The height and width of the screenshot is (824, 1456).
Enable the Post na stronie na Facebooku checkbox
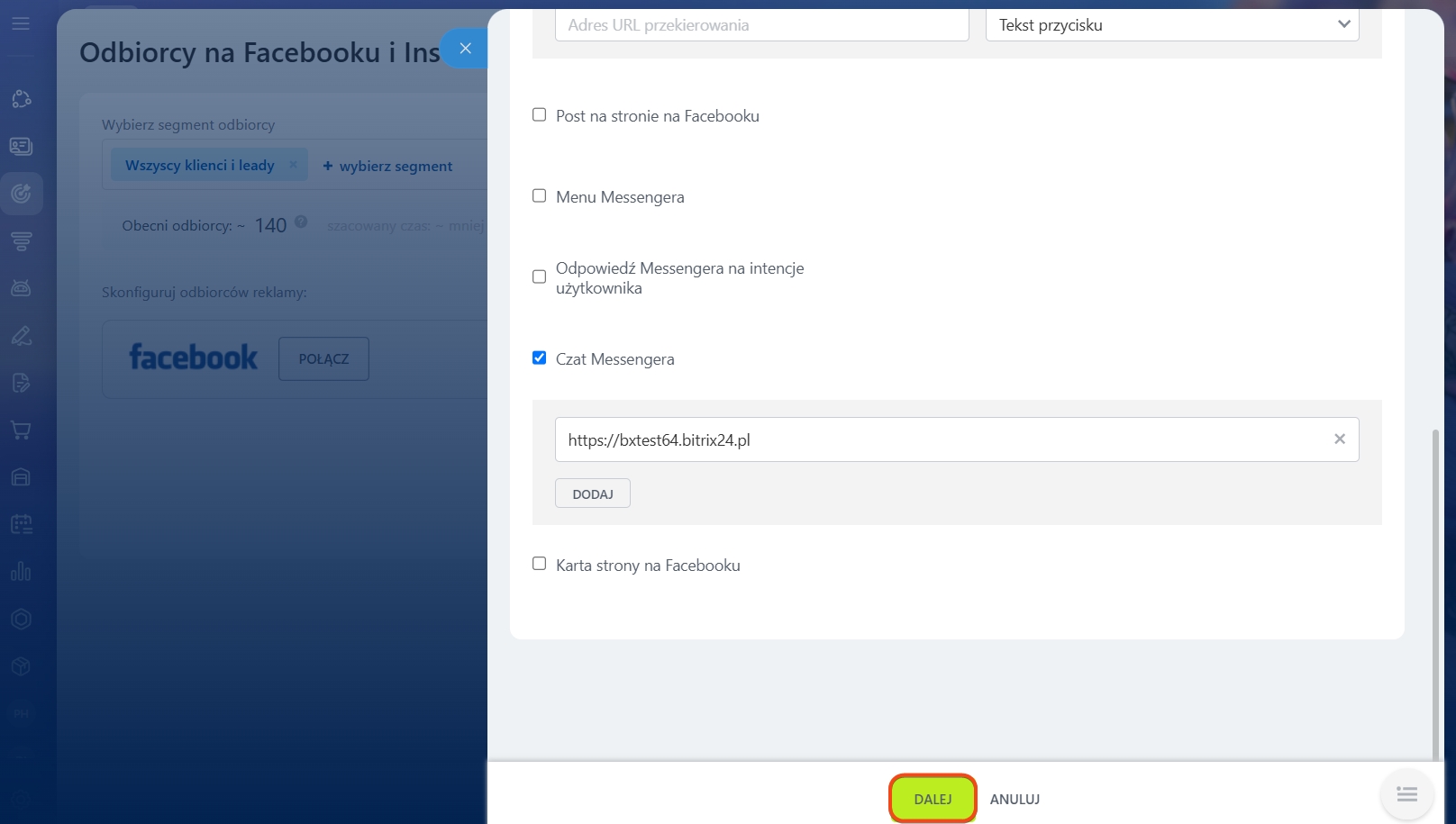click(x=539, y=115)
